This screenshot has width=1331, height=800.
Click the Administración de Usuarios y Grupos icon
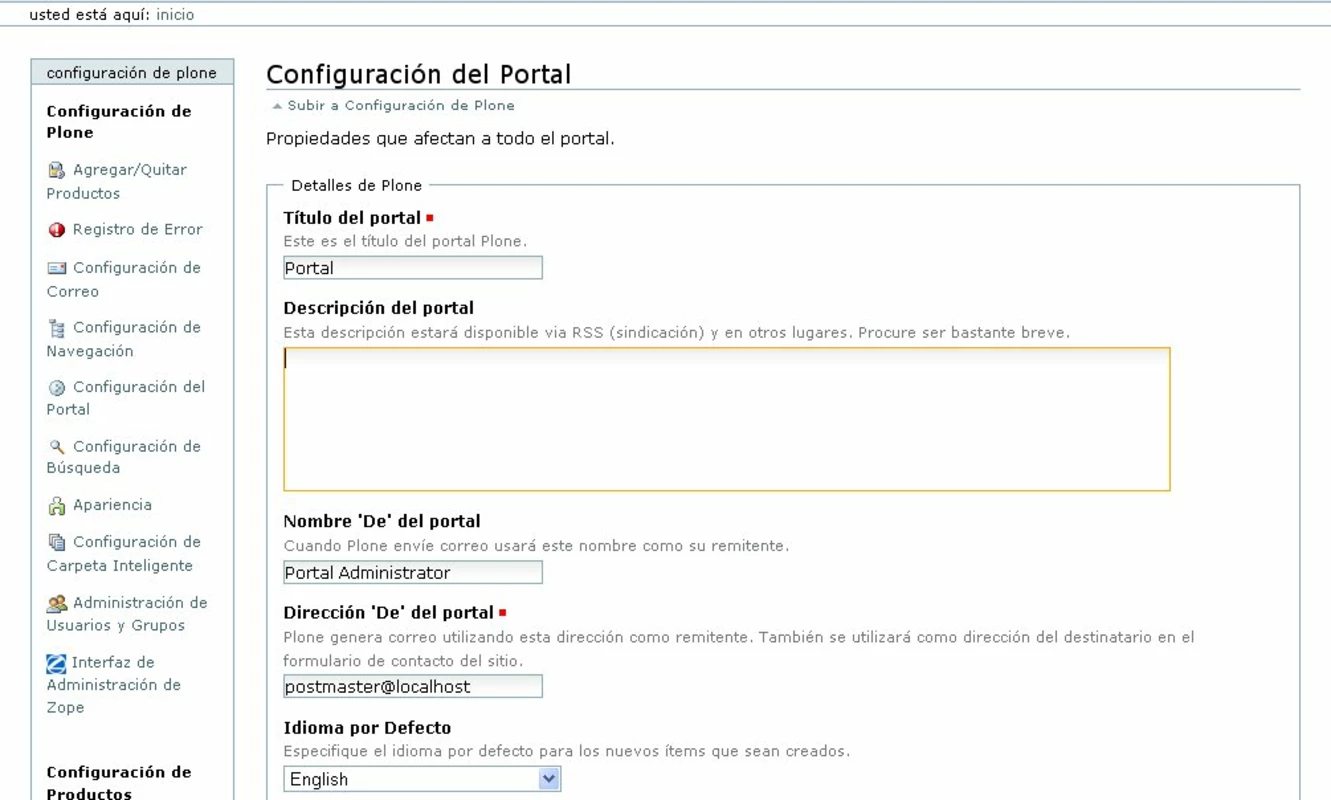pyautogui.click(x=57, y=603)
